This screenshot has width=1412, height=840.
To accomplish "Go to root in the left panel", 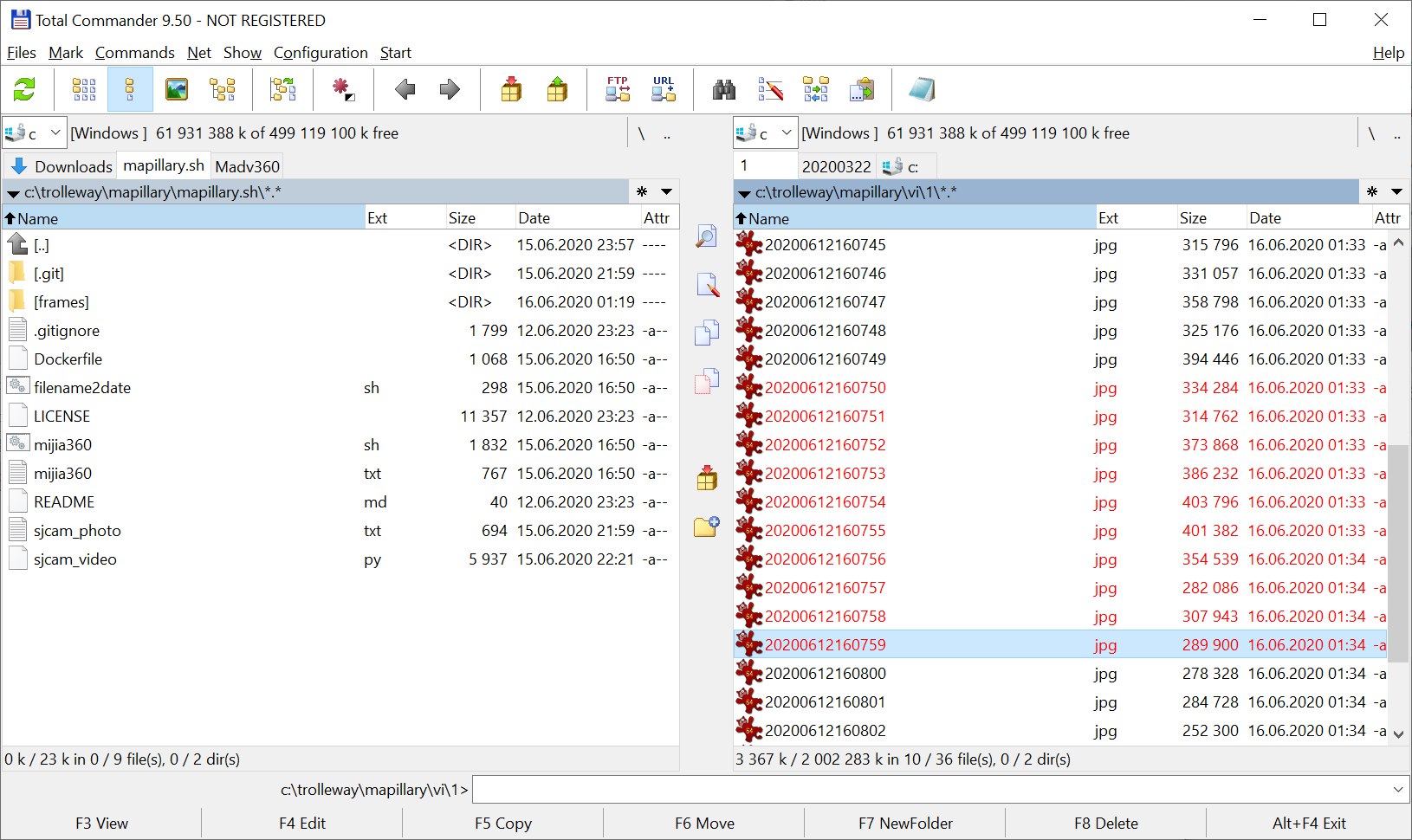I will click(x=641, y=133).
